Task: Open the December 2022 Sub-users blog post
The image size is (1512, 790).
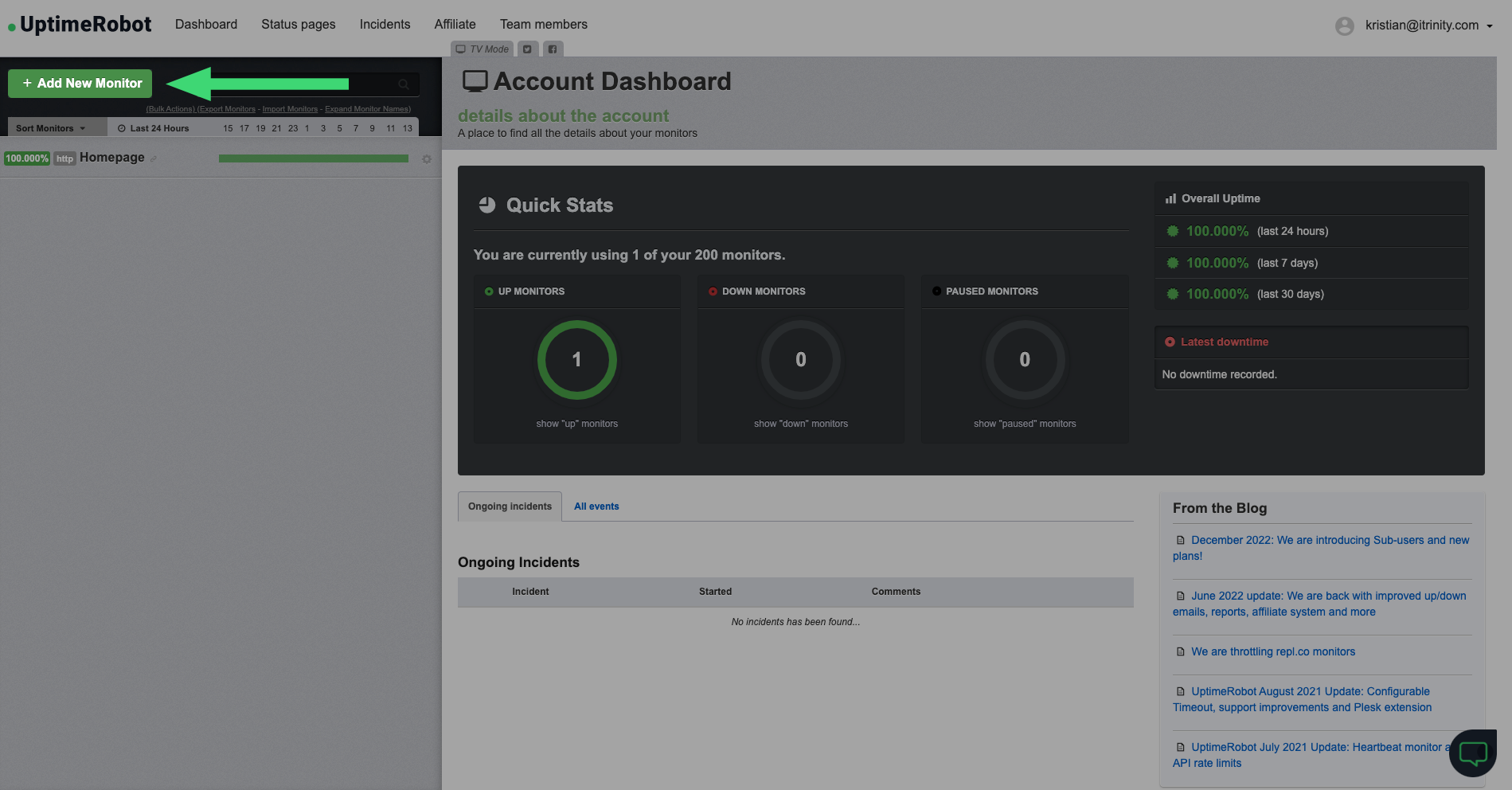Action: pyautogui.click(x=1321, y=548)
